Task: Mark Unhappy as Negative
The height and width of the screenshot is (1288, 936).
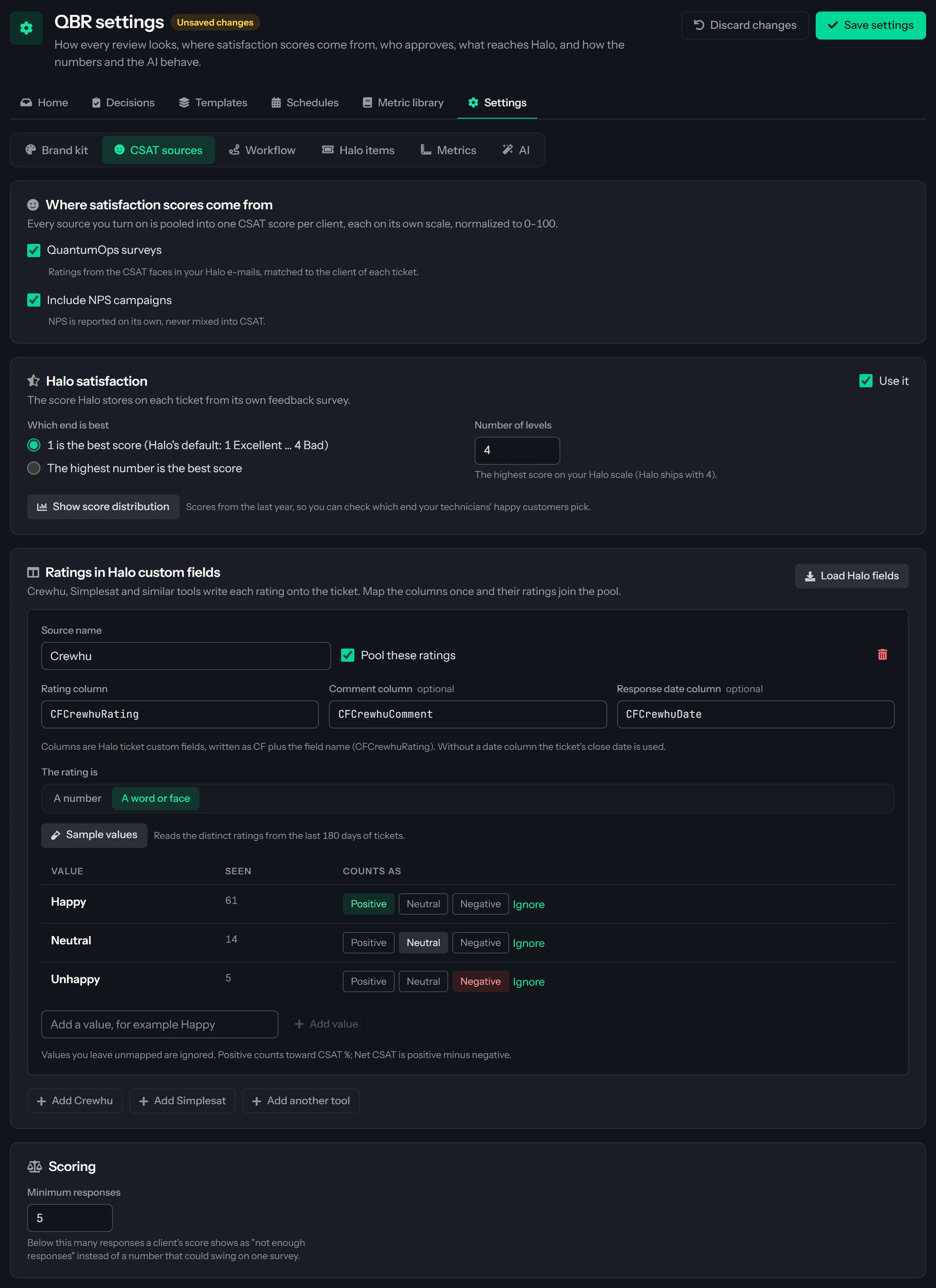Action: (x=480, y=981)
